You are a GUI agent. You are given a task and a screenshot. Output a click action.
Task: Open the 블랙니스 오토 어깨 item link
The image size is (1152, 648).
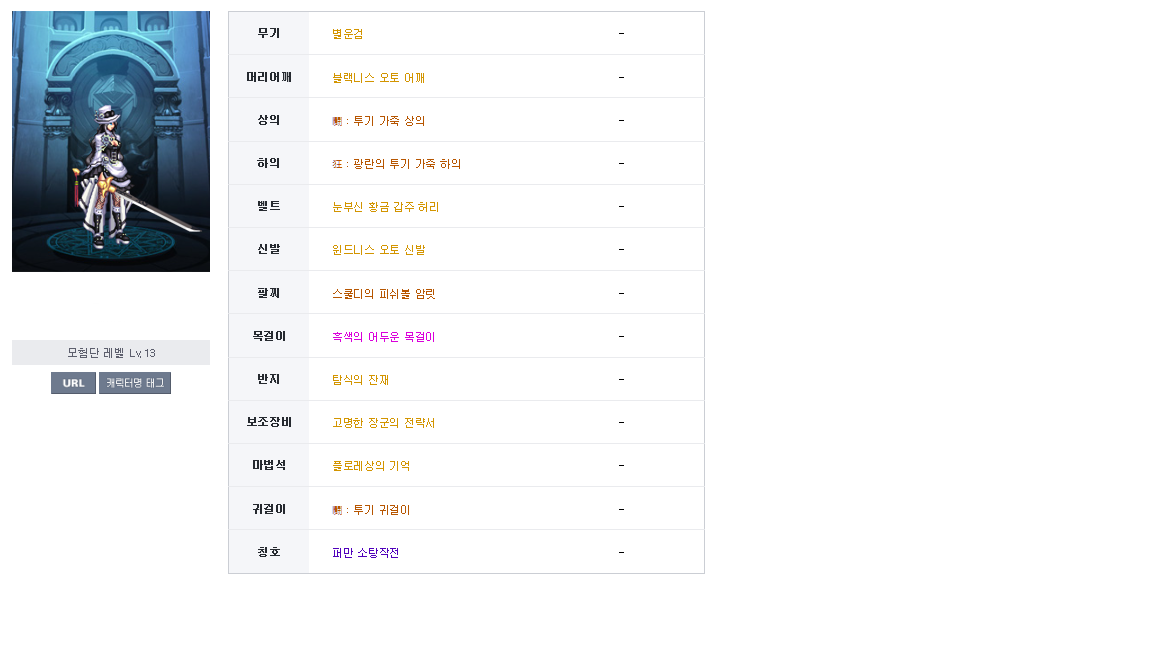coord(378,78)
